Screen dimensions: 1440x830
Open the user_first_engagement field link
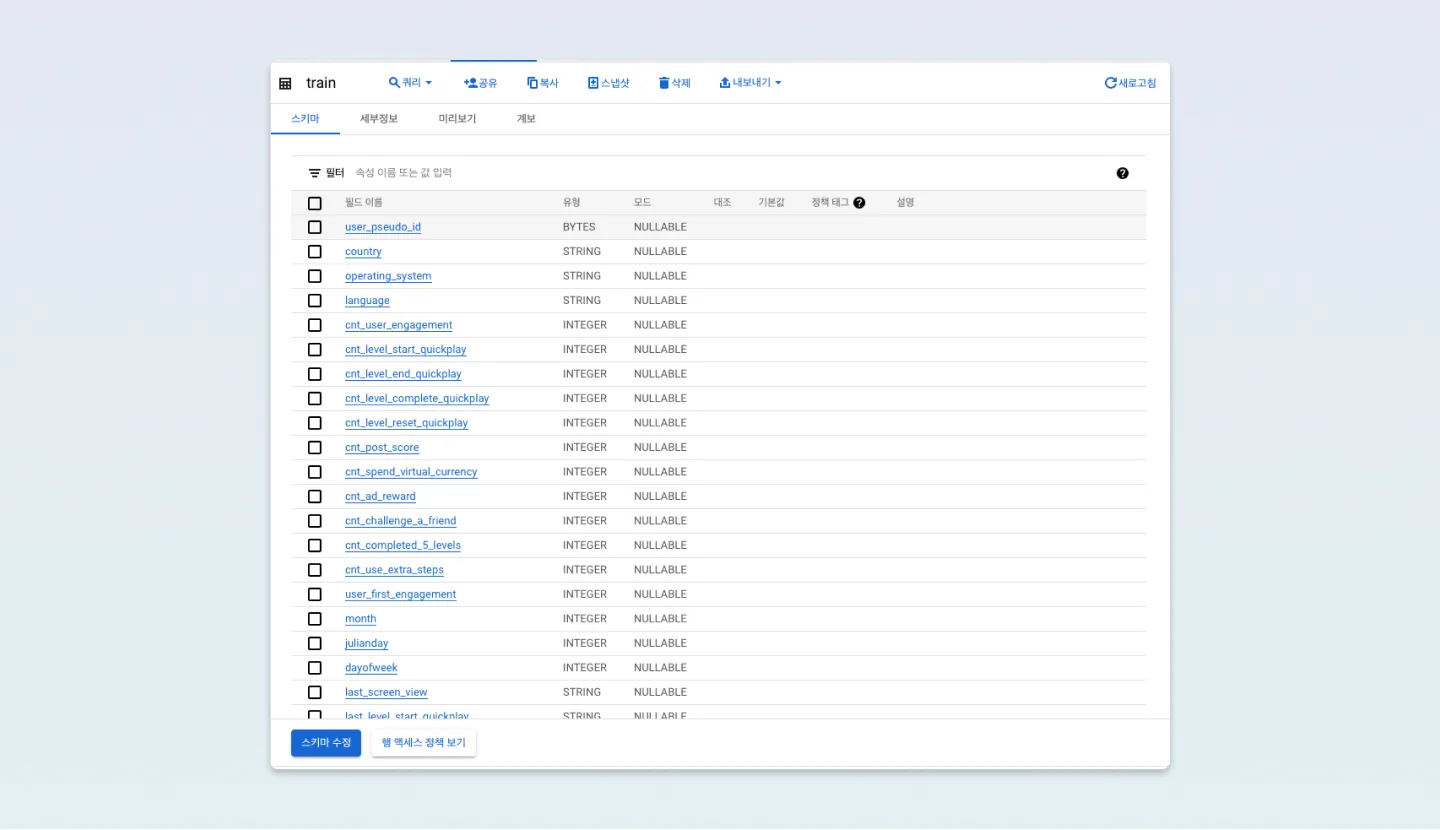(400, 595)
